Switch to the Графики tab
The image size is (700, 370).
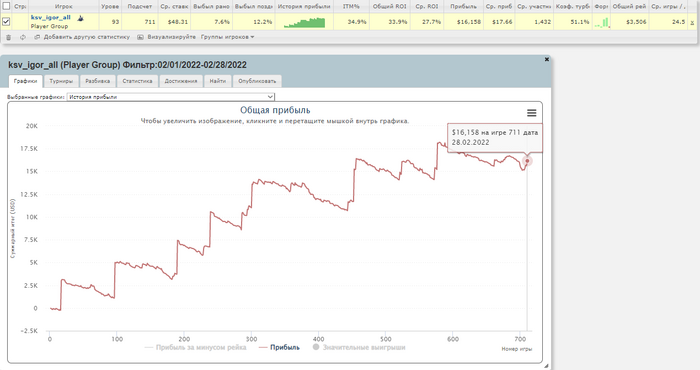click(25, 81)
